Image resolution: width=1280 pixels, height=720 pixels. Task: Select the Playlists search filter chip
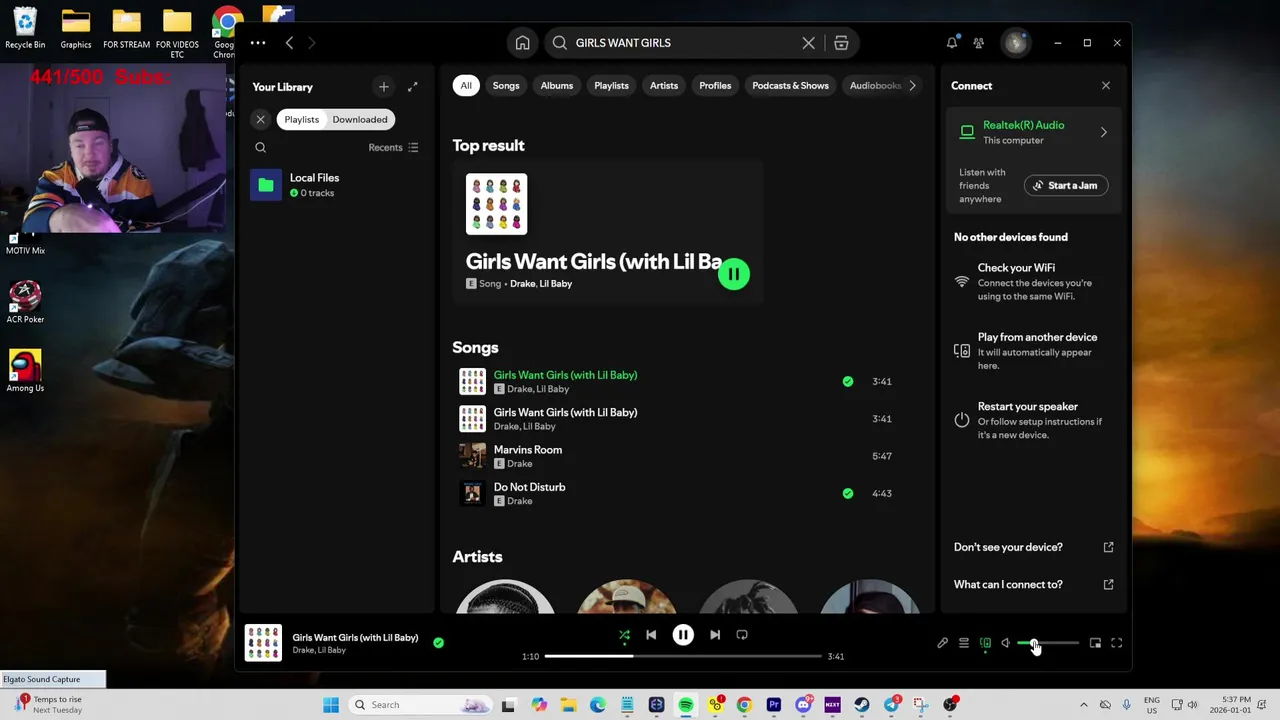[x=611, y=86]
